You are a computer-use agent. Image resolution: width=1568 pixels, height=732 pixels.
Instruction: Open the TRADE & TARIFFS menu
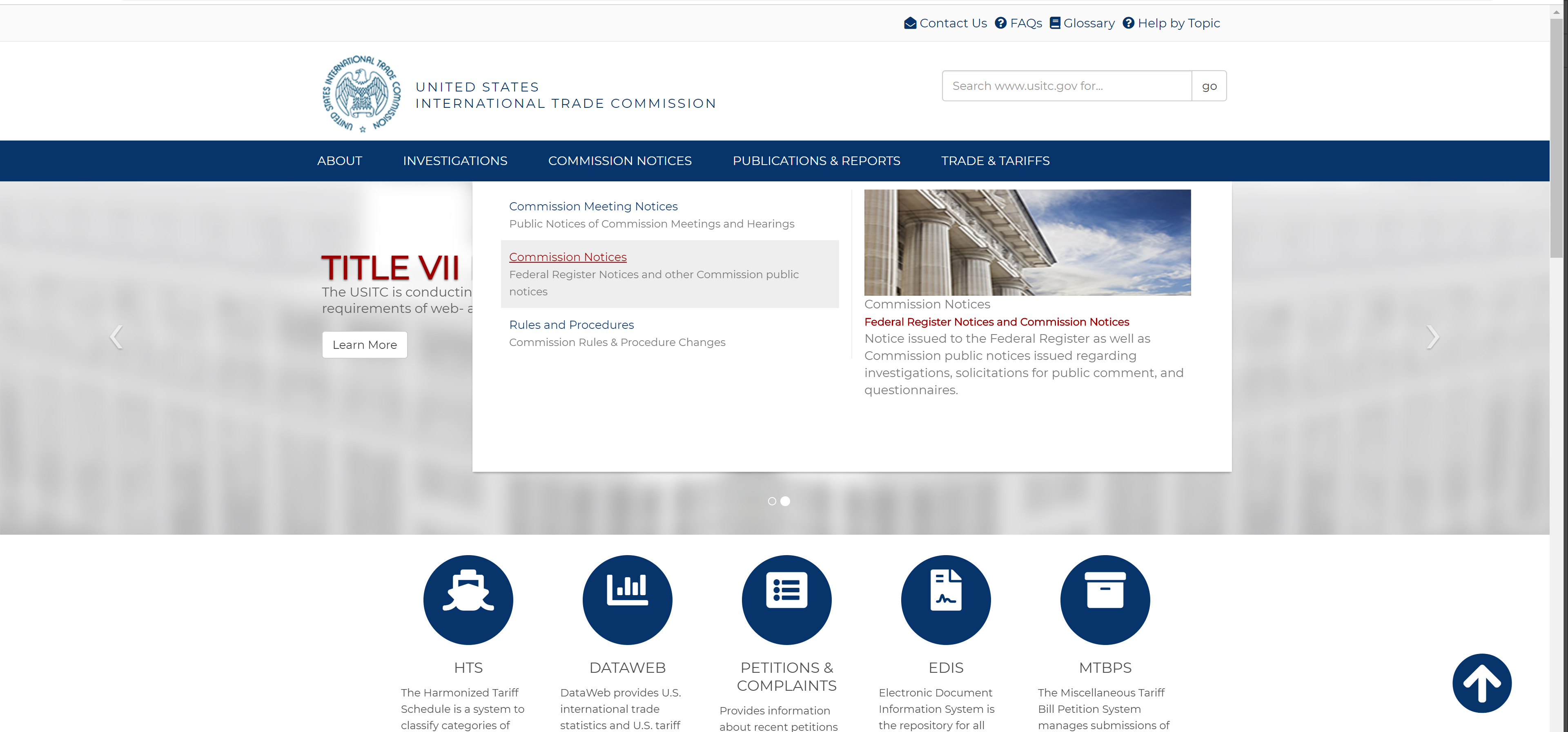click(995, 161)
